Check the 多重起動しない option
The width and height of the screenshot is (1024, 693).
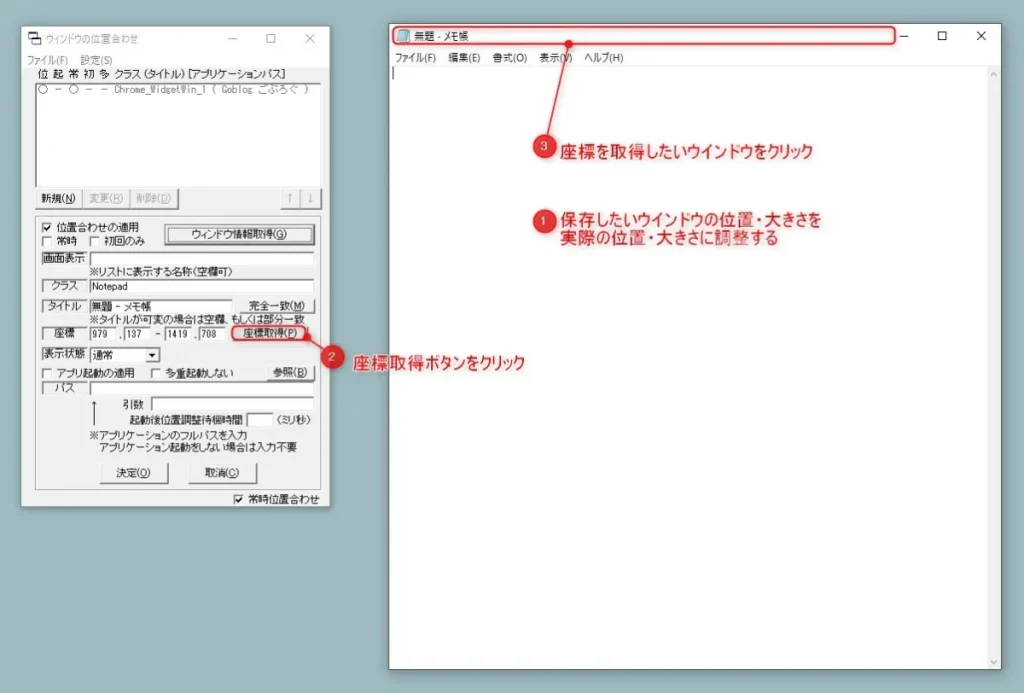point(156,372)
